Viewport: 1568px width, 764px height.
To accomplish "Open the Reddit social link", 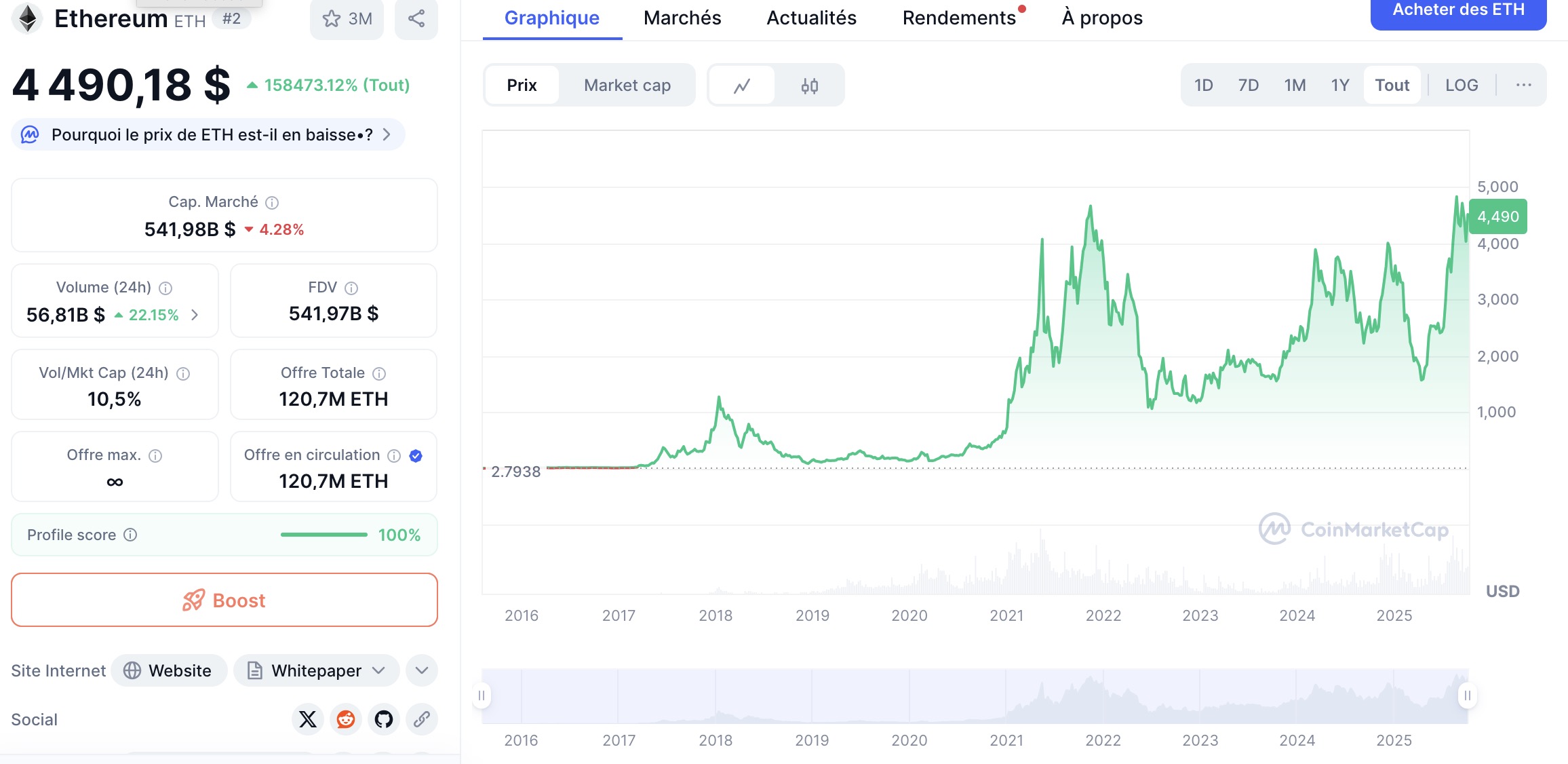I will pos(346,719).
